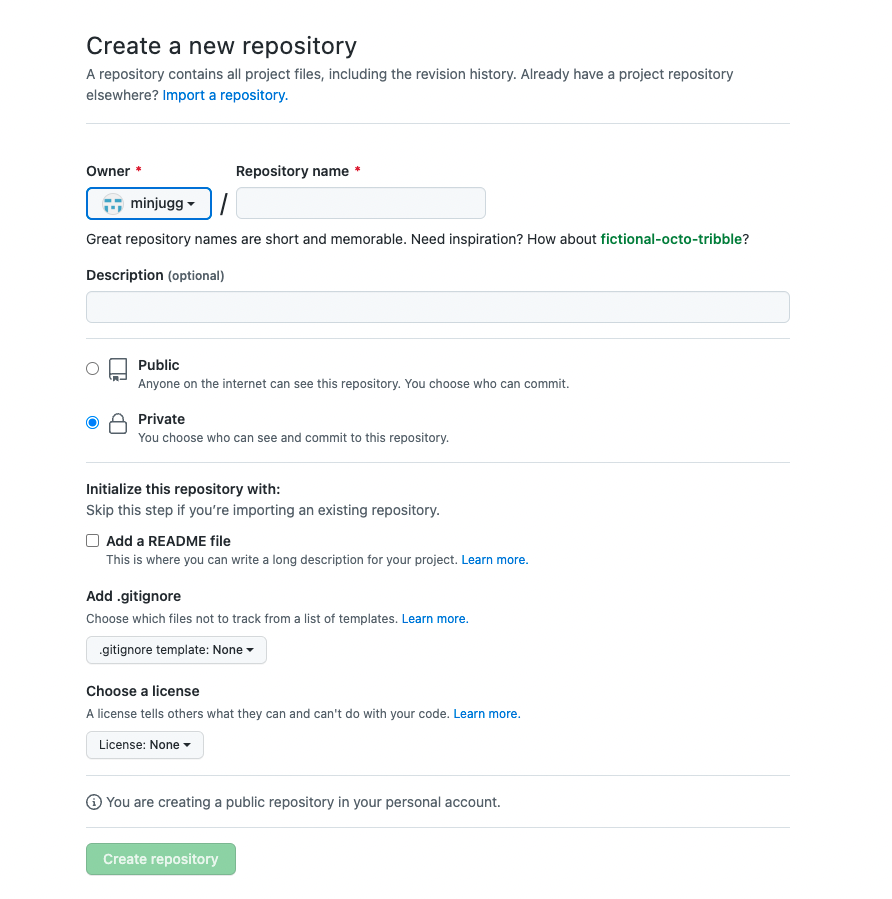Click the public repository book icon
This screenshot has height=899, width=892.
coord(118,370)
